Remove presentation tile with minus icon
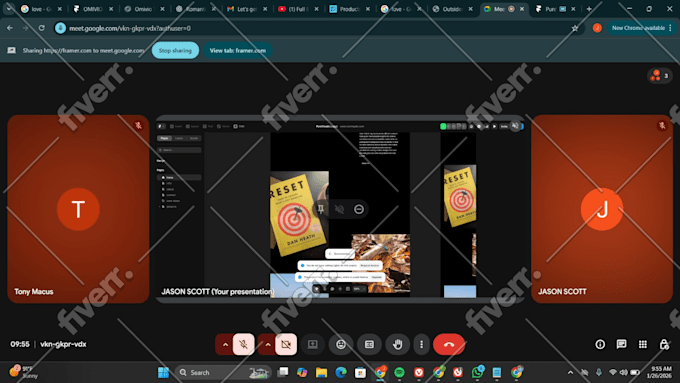680x383 pixels. [359, 209]
